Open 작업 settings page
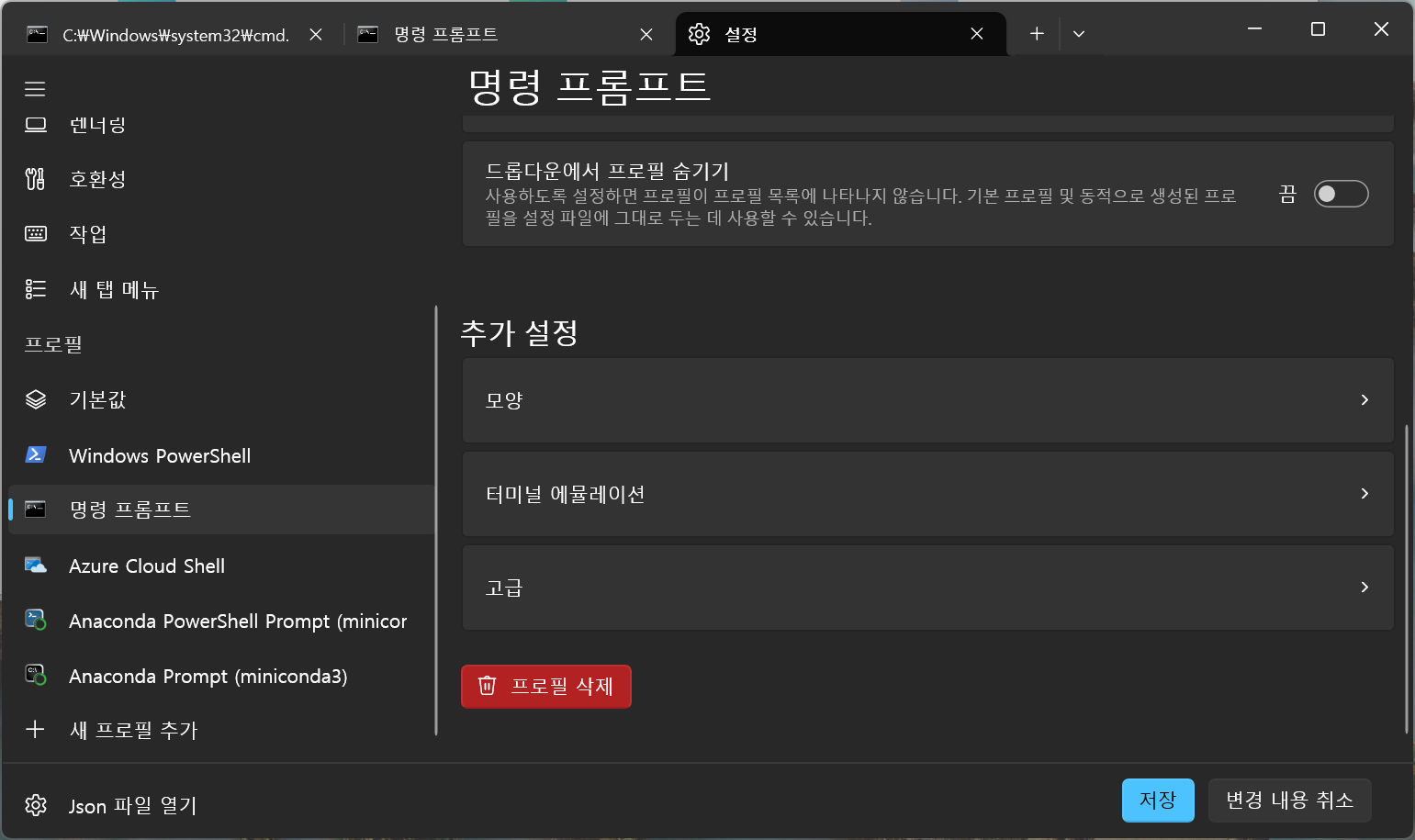This screenshot has width=1415, height=840. pyautogui.click(x=220, y=234)
